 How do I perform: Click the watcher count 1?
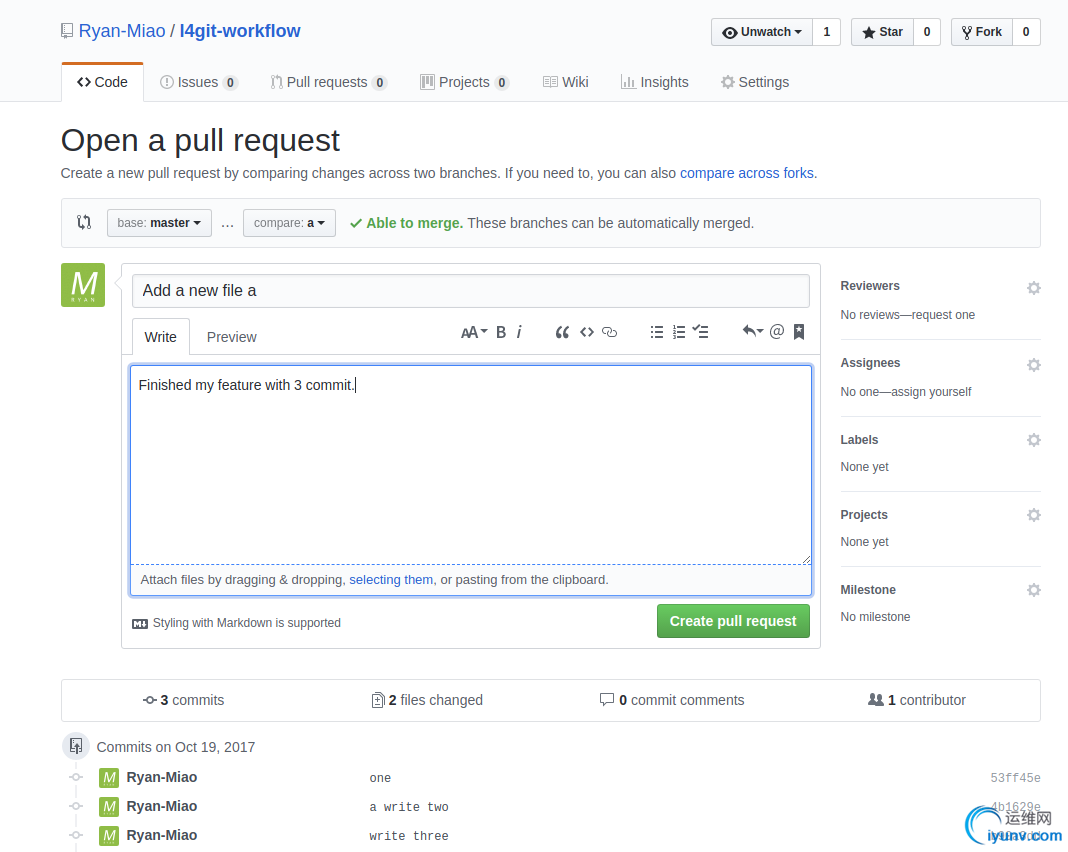(827, 32)
